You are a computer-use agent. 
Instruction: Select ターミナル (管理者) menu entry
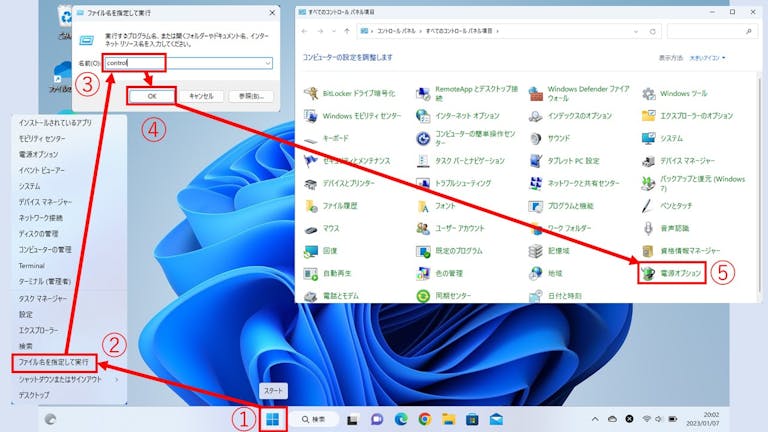pyautogui.click(x=45, y=281)
